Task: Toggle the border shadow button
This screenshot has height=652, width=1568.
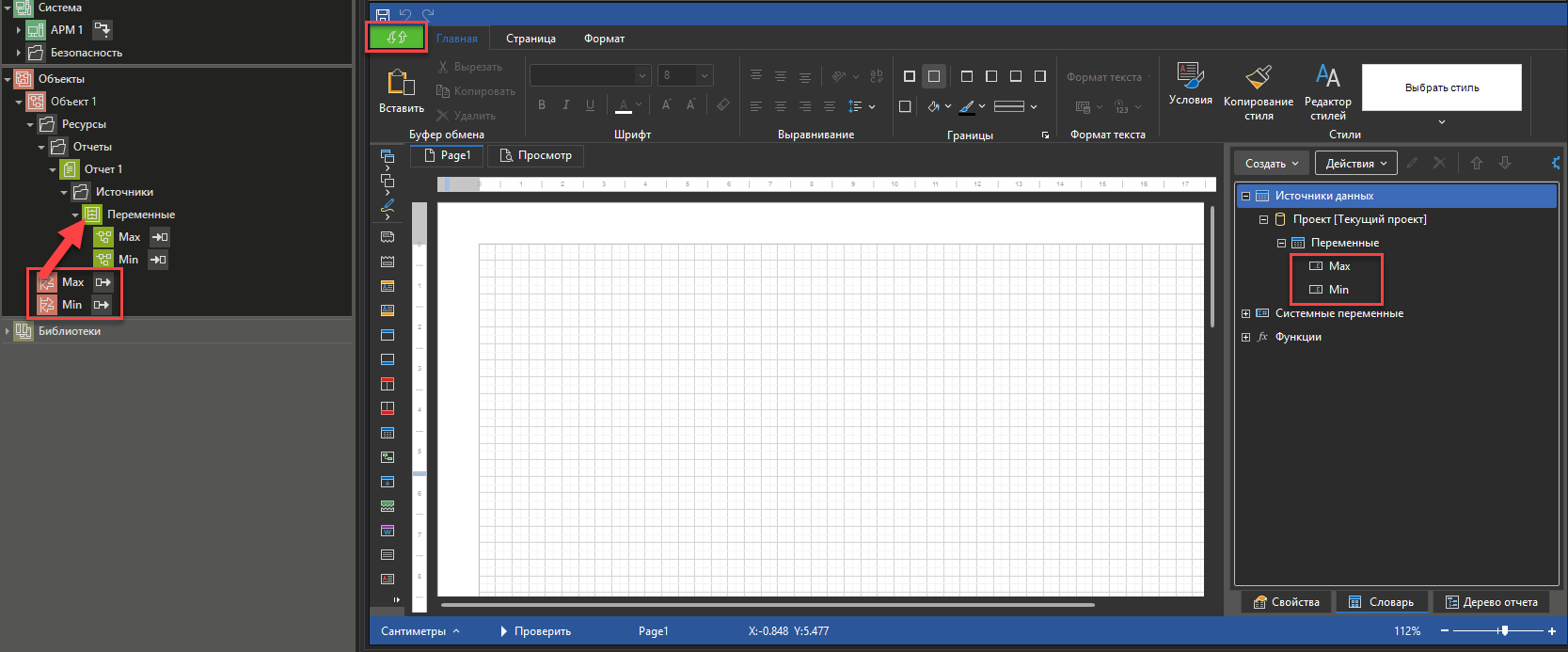Action: [905, 106]
